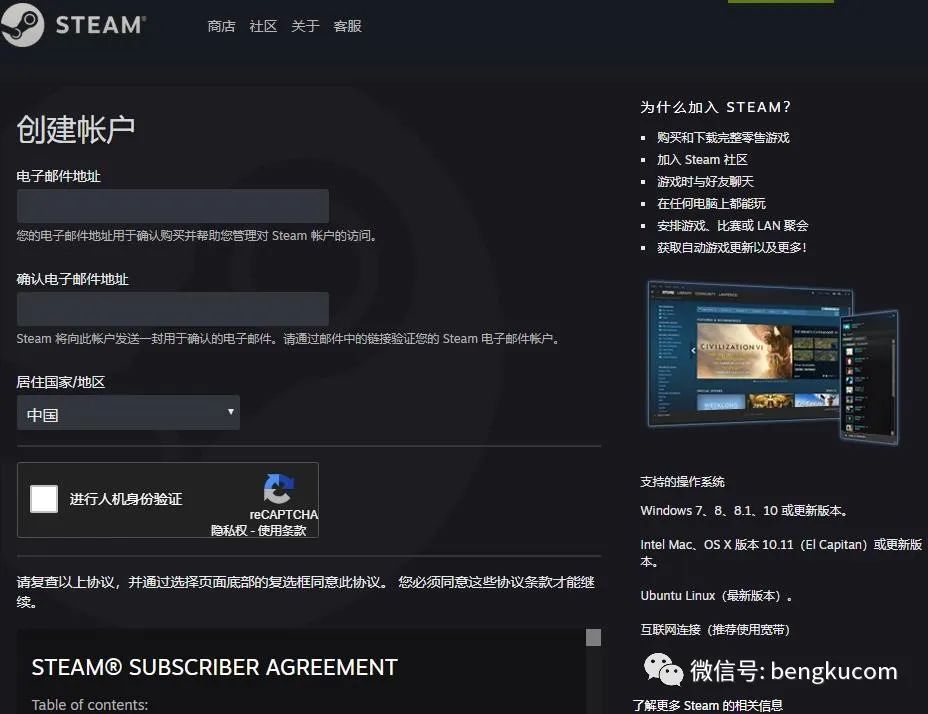Click the 在任何电脑上都能玩 list item
The width and height of the screenshot is (928, 714).
point(711,203)
